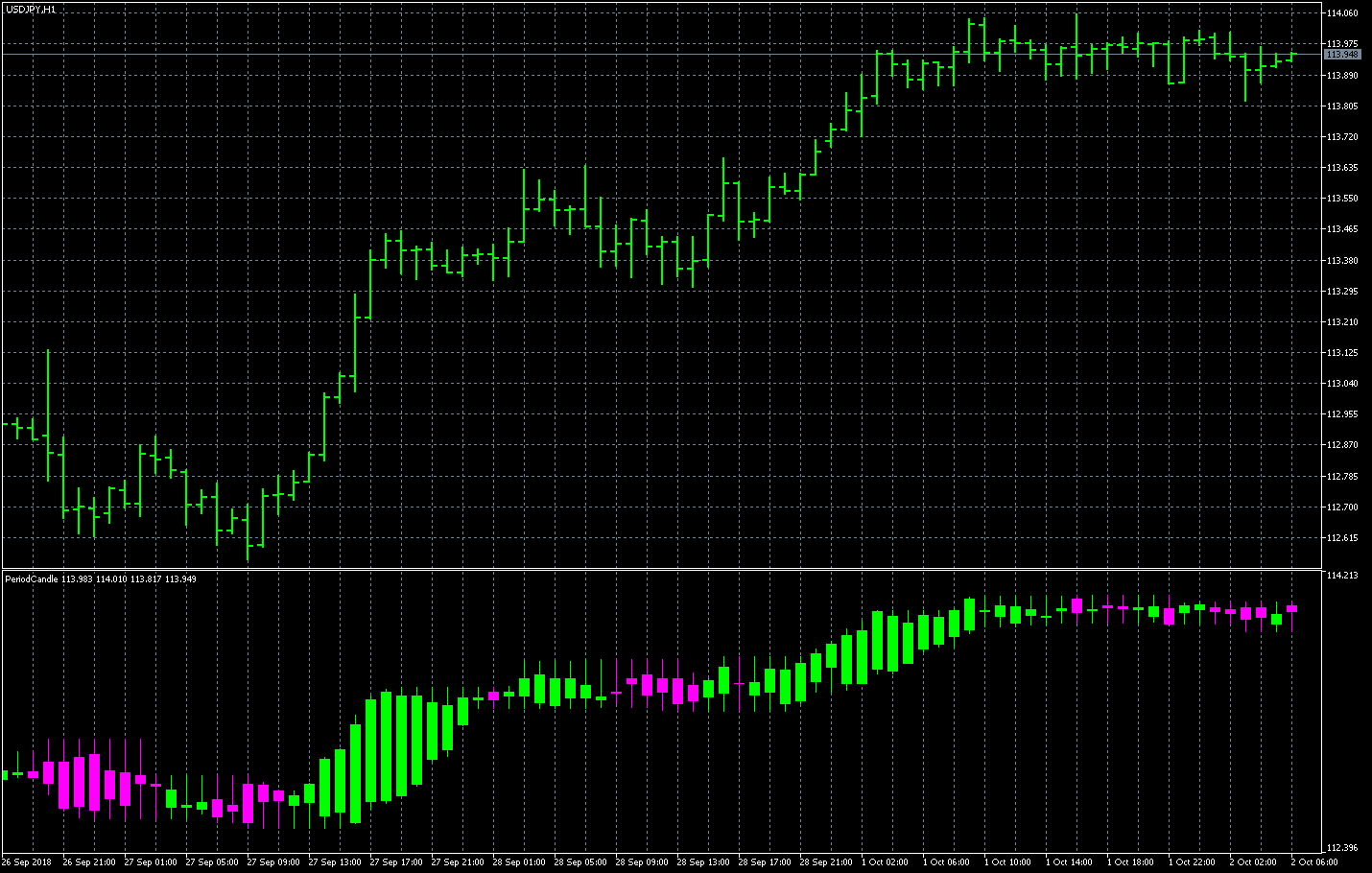Click the 112.396 indicator scale value

tap(1342, 848)
